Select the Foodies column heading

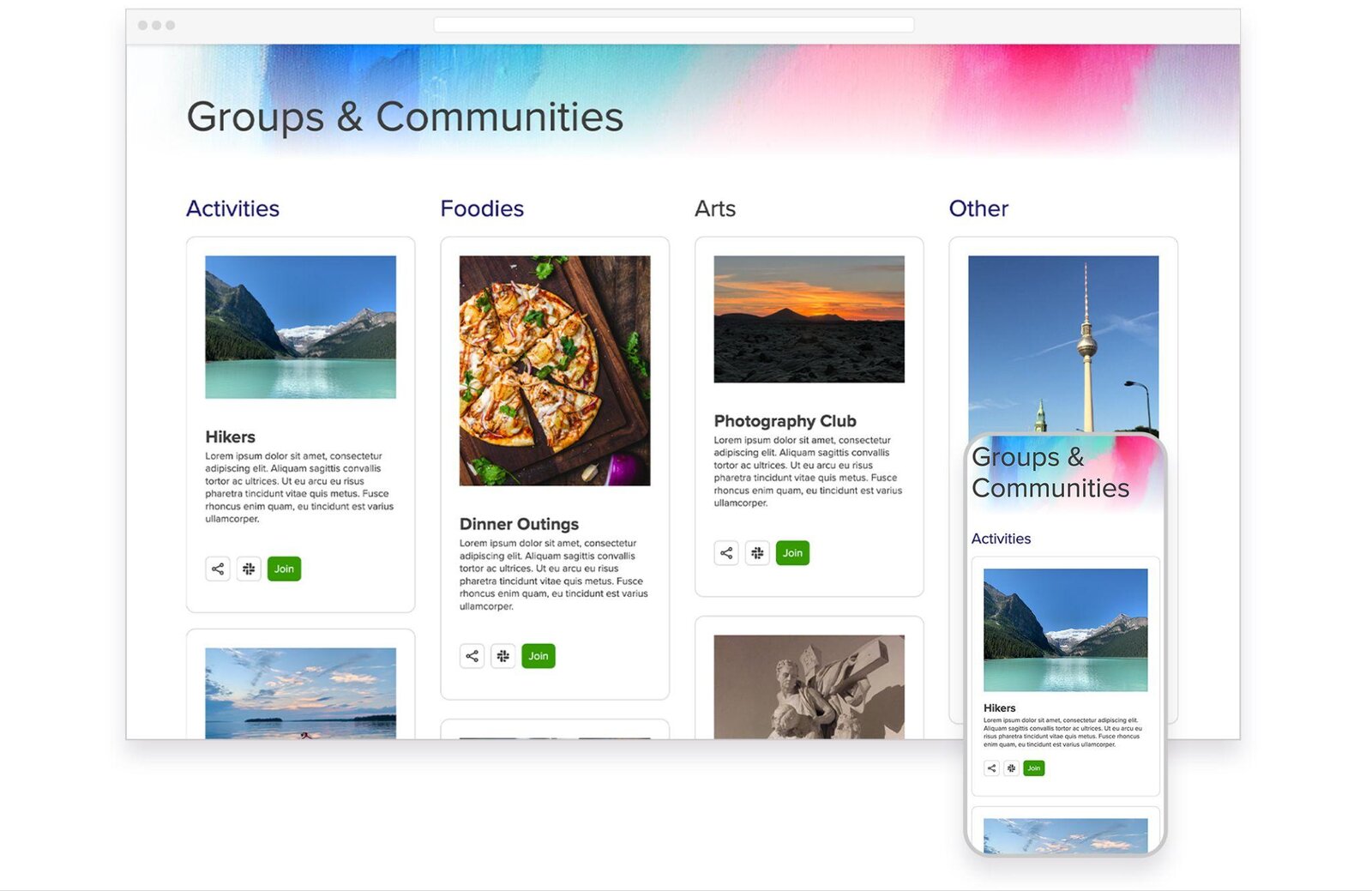tap(482, 208)
